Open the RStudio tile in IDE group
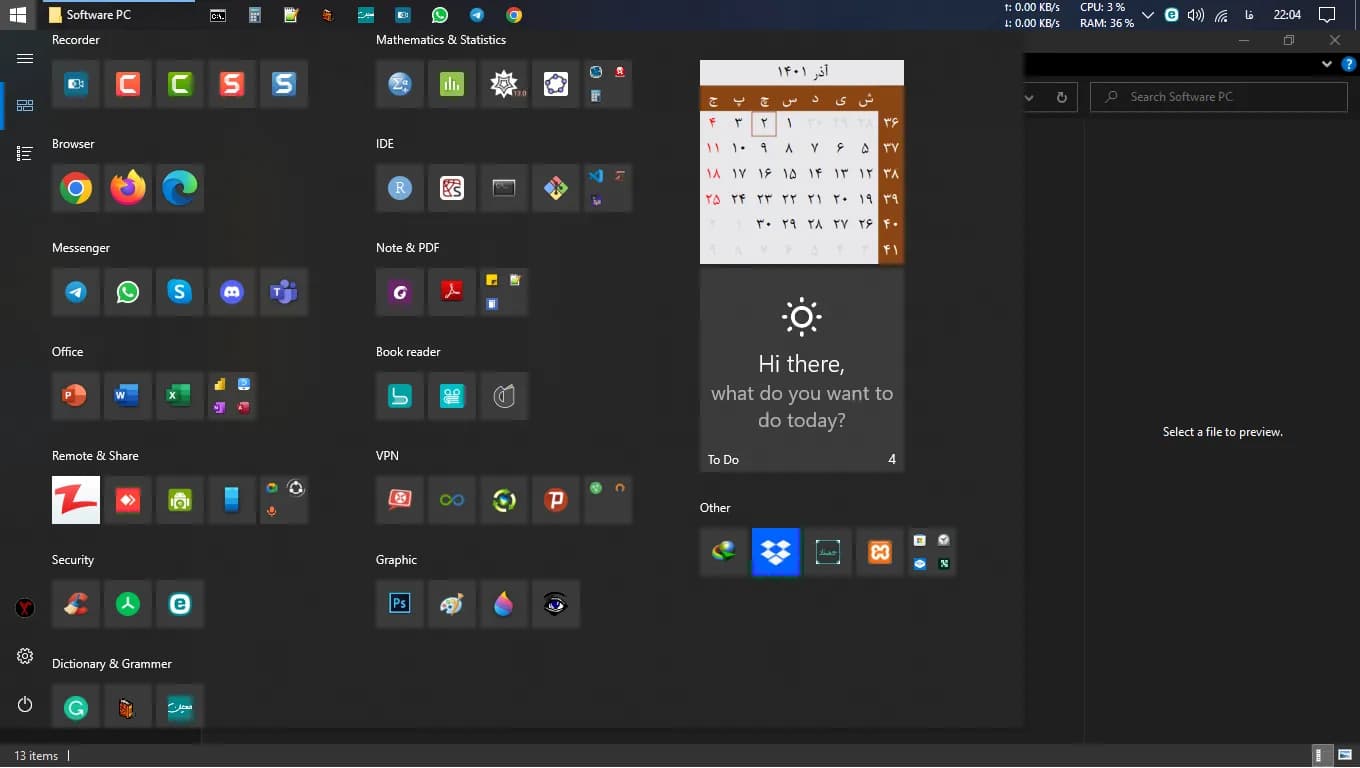Screen dimensions: 1360x768 coord(400,188)
